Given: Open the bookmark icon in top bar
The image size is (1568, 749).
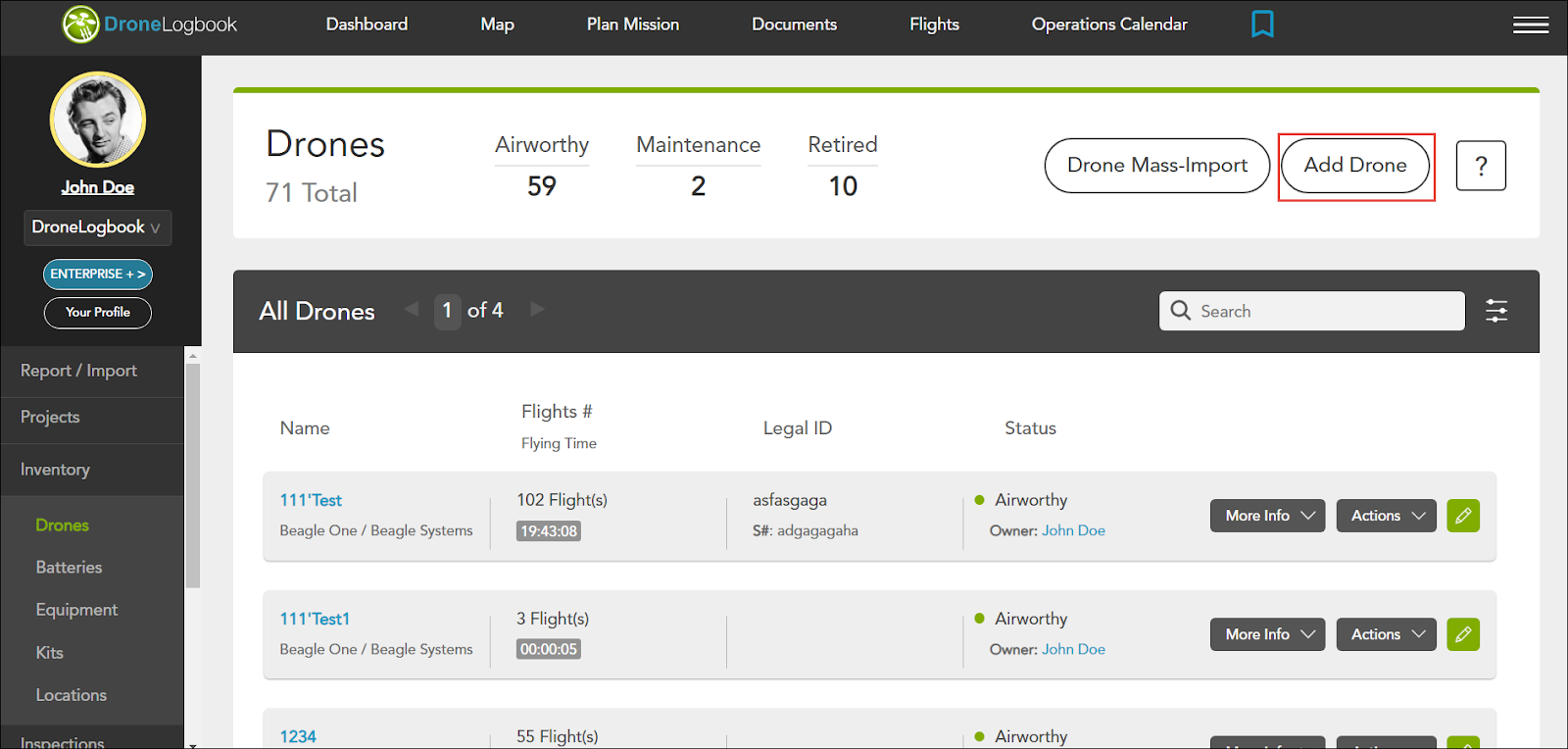Looking at the screenshot, I should (x=1262, y=24).
